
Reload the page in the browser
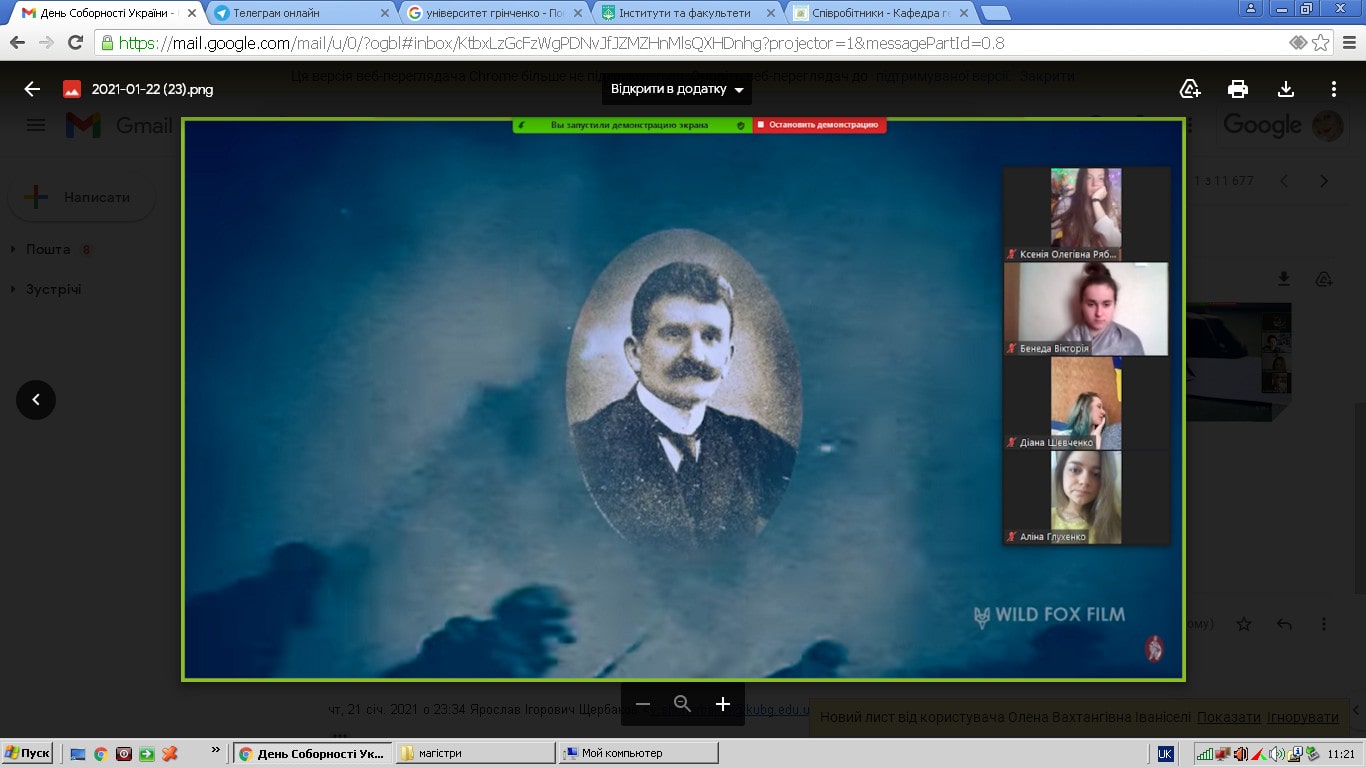coord(75,43)
